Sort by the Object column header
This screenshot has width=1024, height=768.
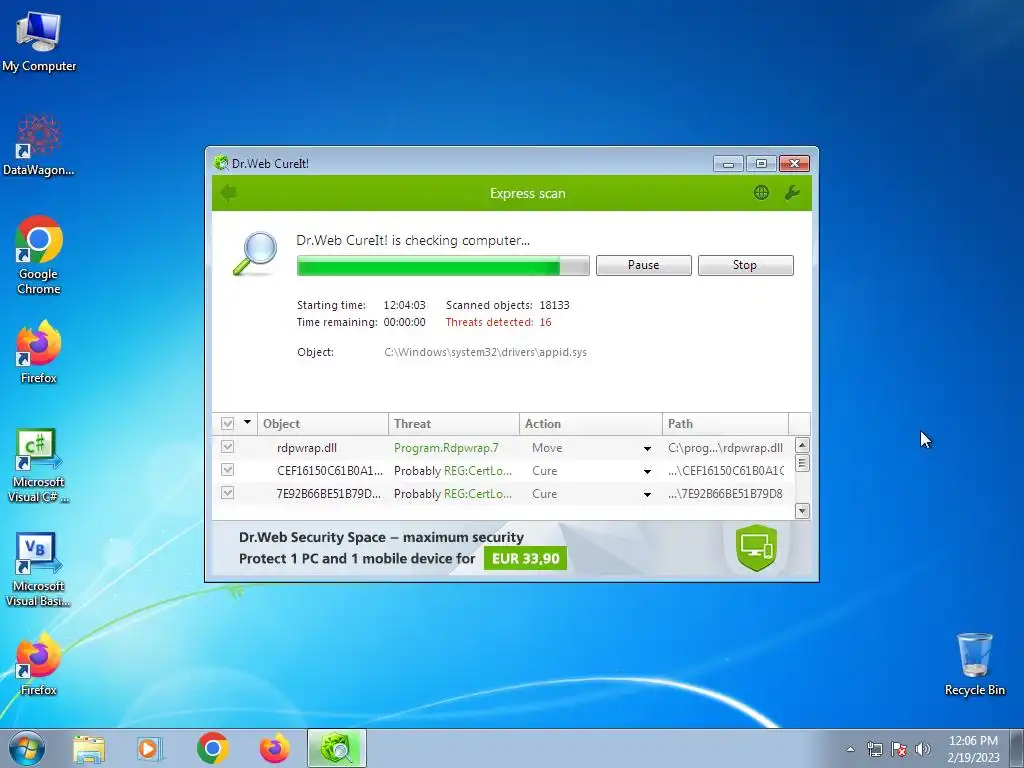click(323, 424)
